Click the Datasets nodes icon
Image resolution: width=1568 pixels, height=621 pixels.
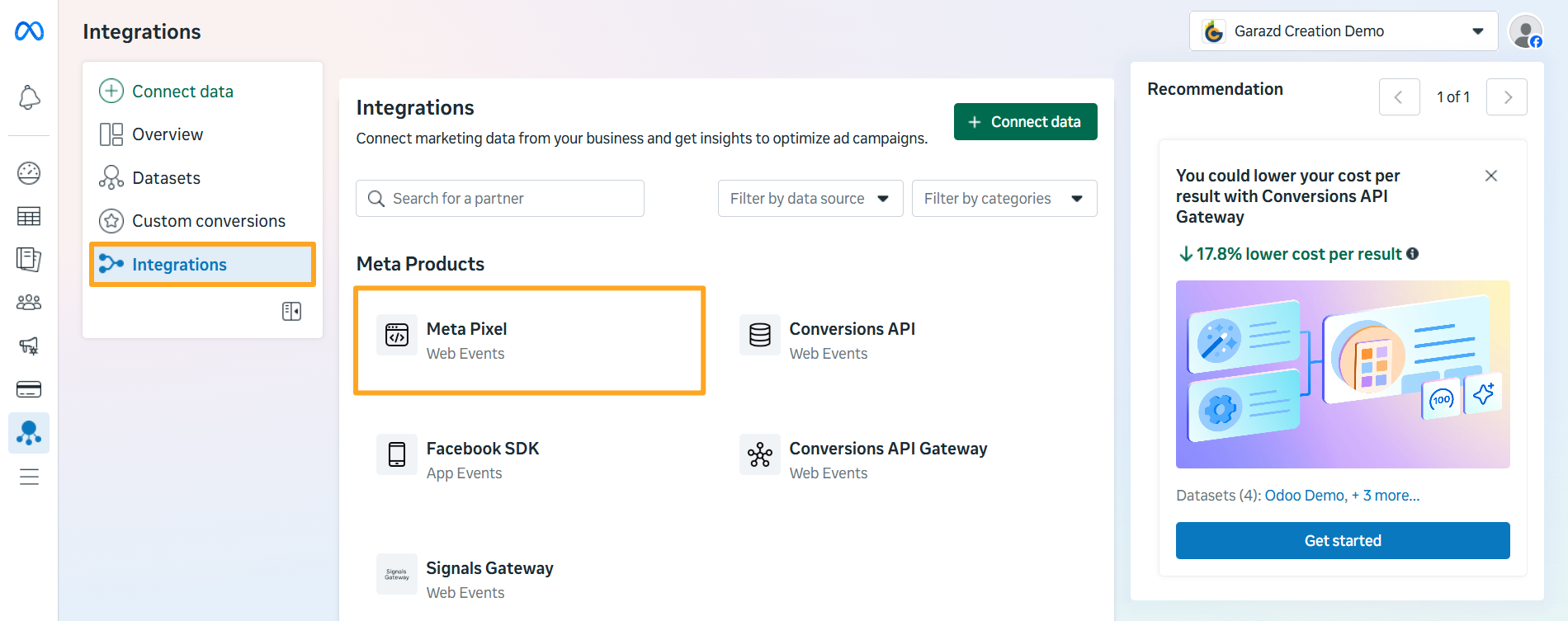111,177
